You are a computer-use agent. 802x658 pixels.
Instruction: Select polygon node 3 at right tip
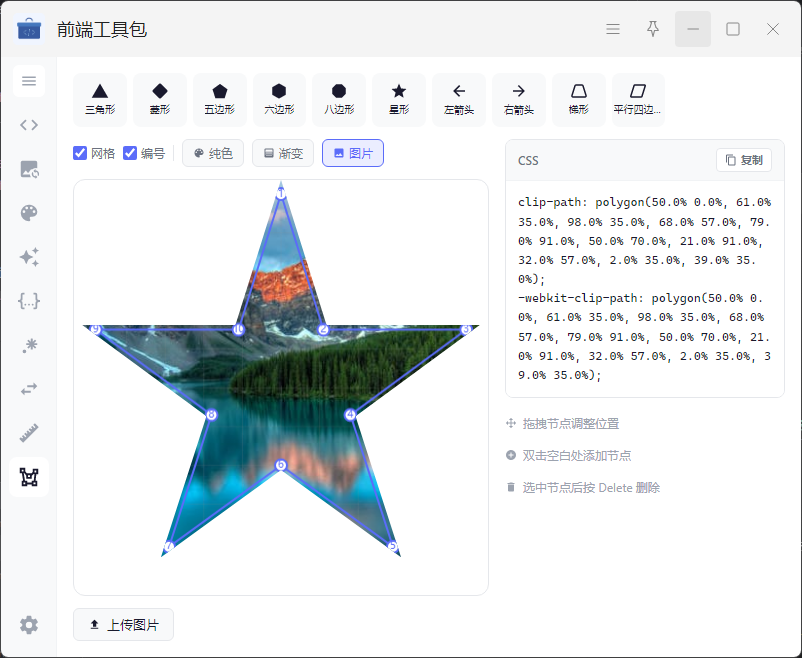(x=465, y=330)
